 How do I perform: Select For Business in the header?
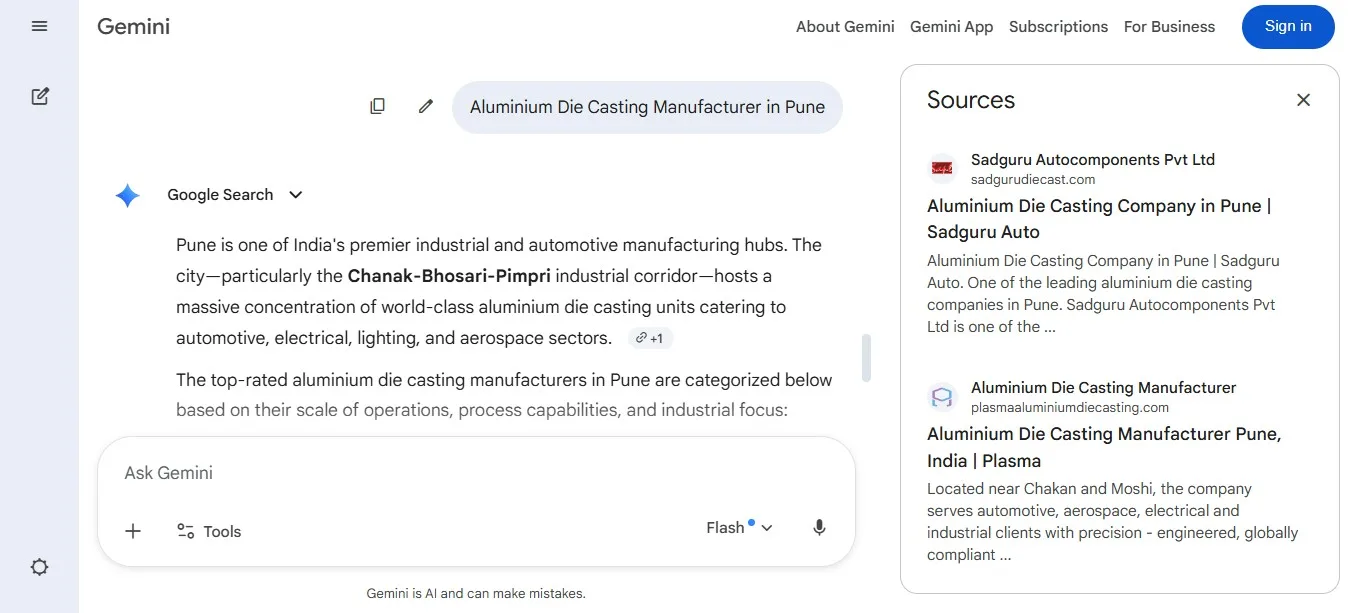click(1169, 27)
